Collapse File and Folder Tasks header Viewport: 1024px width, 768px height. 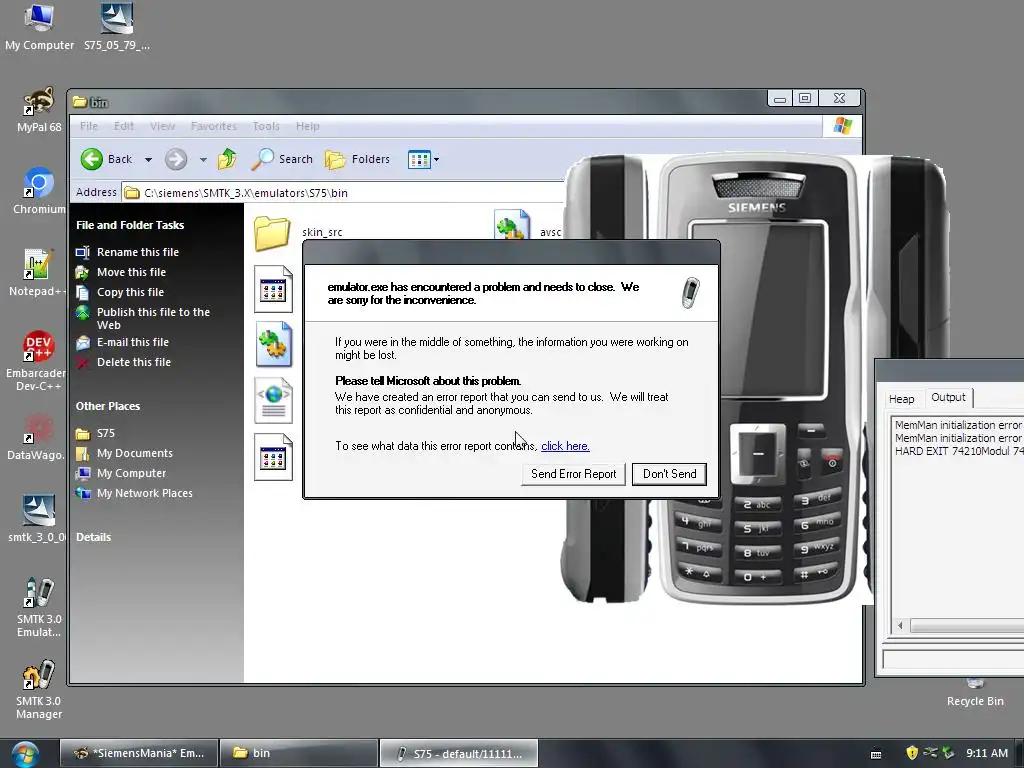coord(130,225)
